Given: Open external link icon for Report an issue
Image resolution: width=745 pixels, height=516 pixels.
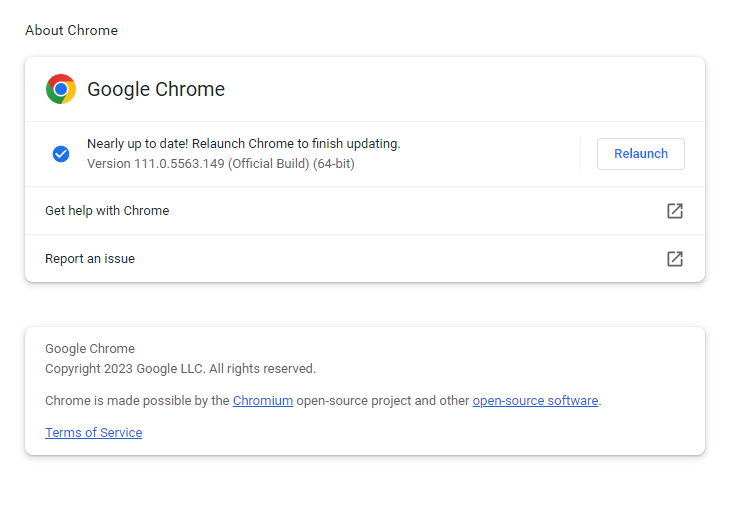Looking at the screenshot, I should (x=675, y=259).
